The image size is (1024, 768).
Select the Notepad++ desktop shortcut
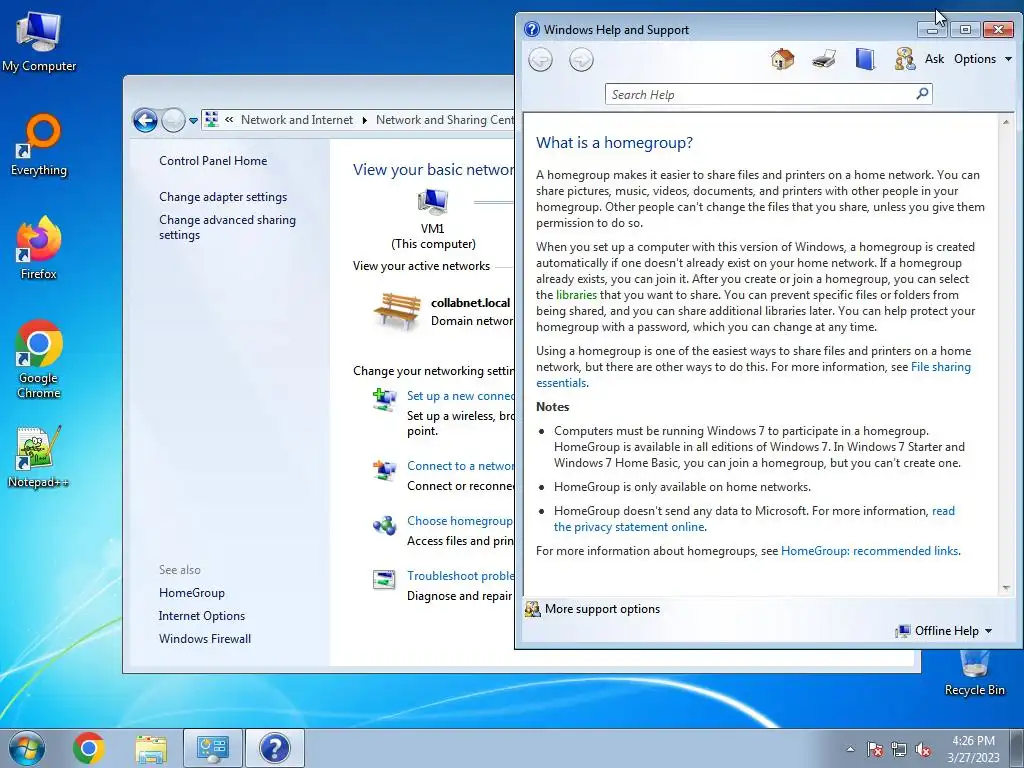[x=39, y=456]
